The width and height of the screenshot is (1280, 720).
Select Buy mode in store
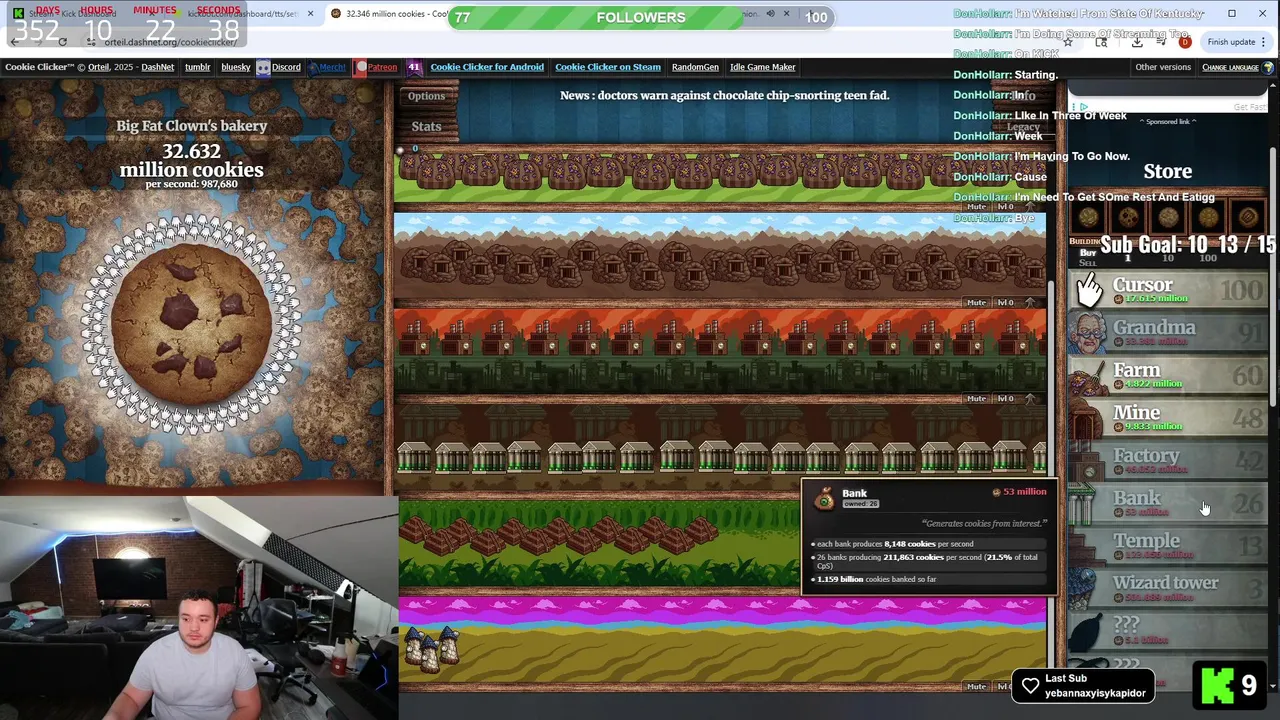(x=1087, y=252)
